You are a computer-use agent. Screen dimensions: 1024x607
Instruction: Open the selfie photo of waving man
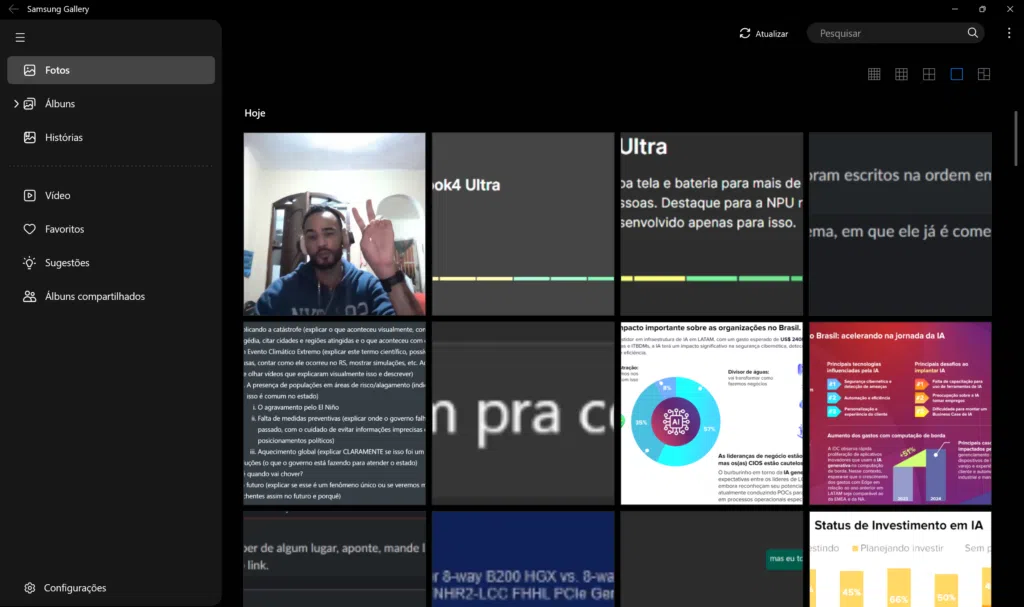pyautogui.click(x=334, y=224)
